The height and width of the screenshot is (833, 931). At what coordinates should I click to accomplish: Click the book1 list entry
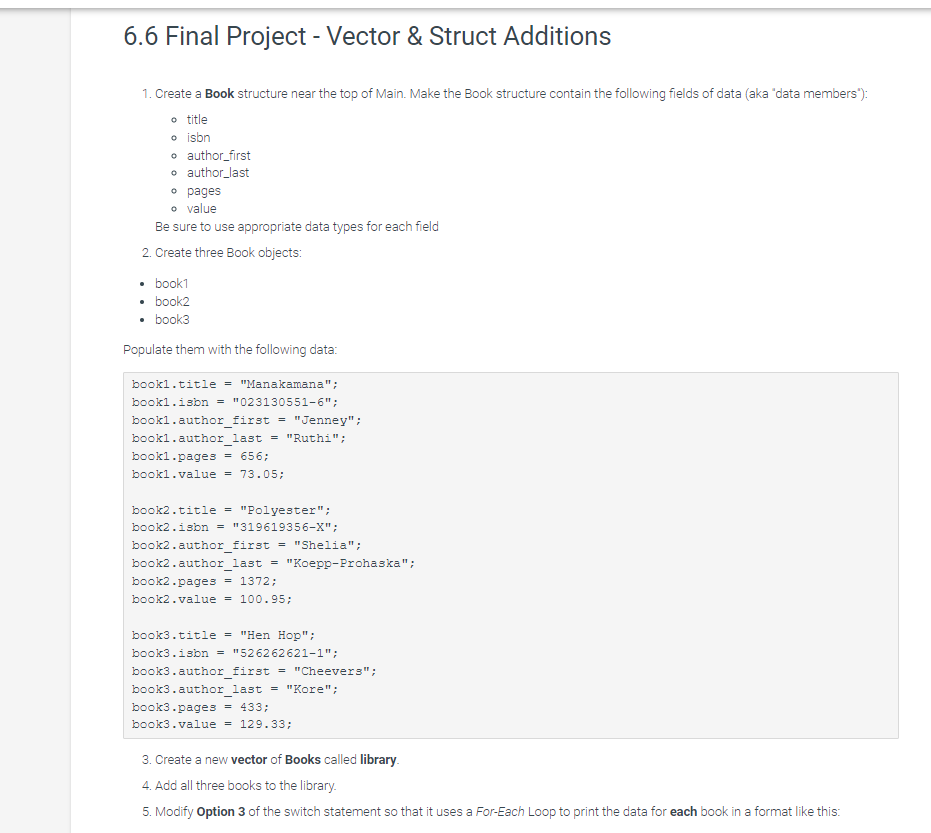pyautogui.click(x=172, y=284)
